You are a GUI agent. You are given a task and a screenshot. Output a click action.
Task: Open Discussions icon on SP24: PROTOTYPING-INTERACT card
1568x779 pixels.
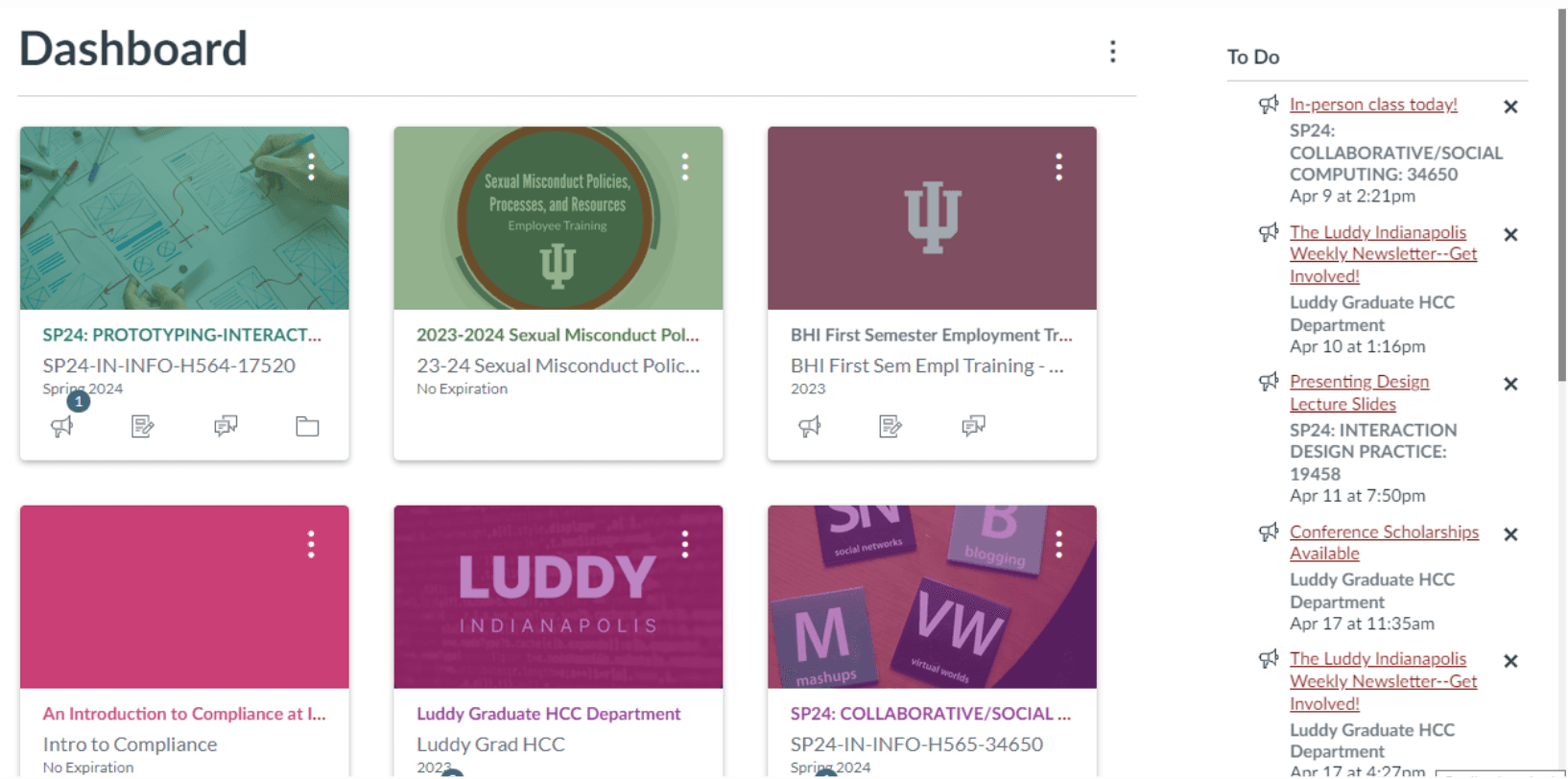pos(226,426)
